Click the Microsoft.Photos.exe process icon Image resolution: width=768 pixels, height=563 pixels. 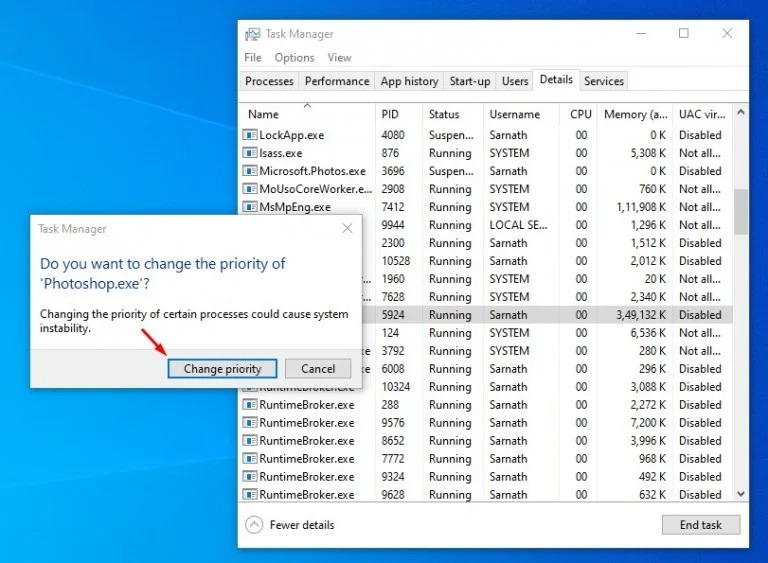tap(250, 171)
